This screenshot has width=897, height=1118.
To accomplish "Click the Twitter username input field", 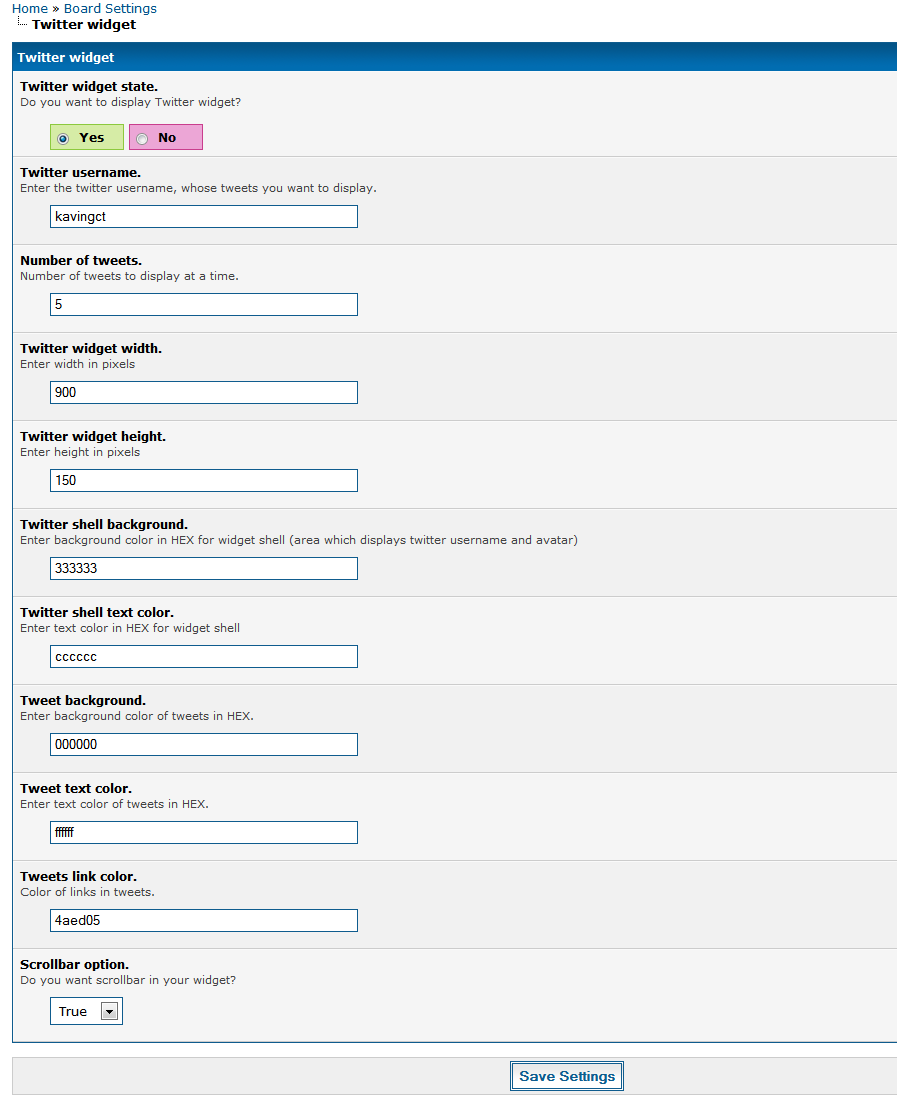I will [204, 216].
